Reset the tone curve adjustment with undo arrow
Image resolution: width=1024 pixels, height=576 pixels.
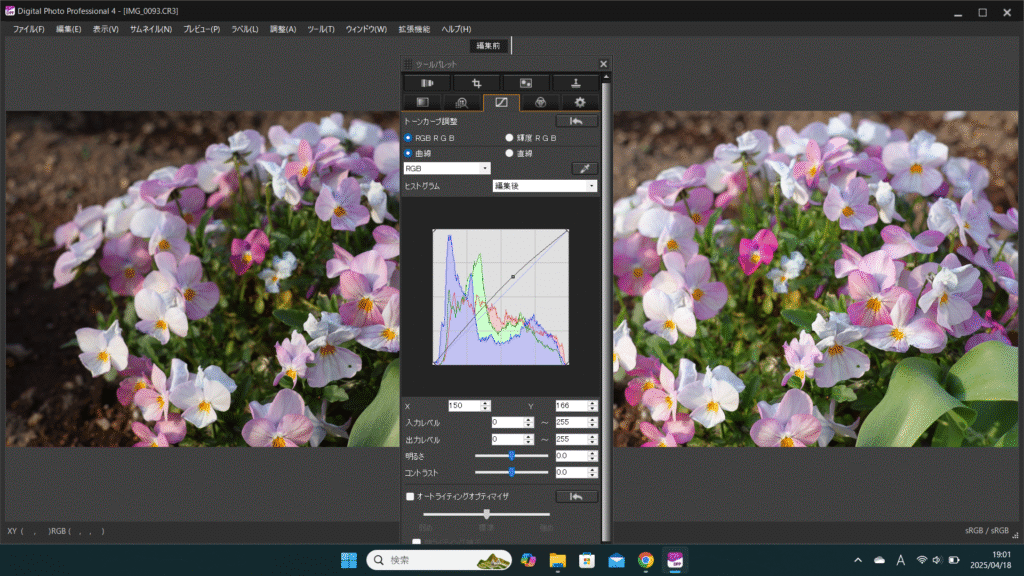coord(576,121)
